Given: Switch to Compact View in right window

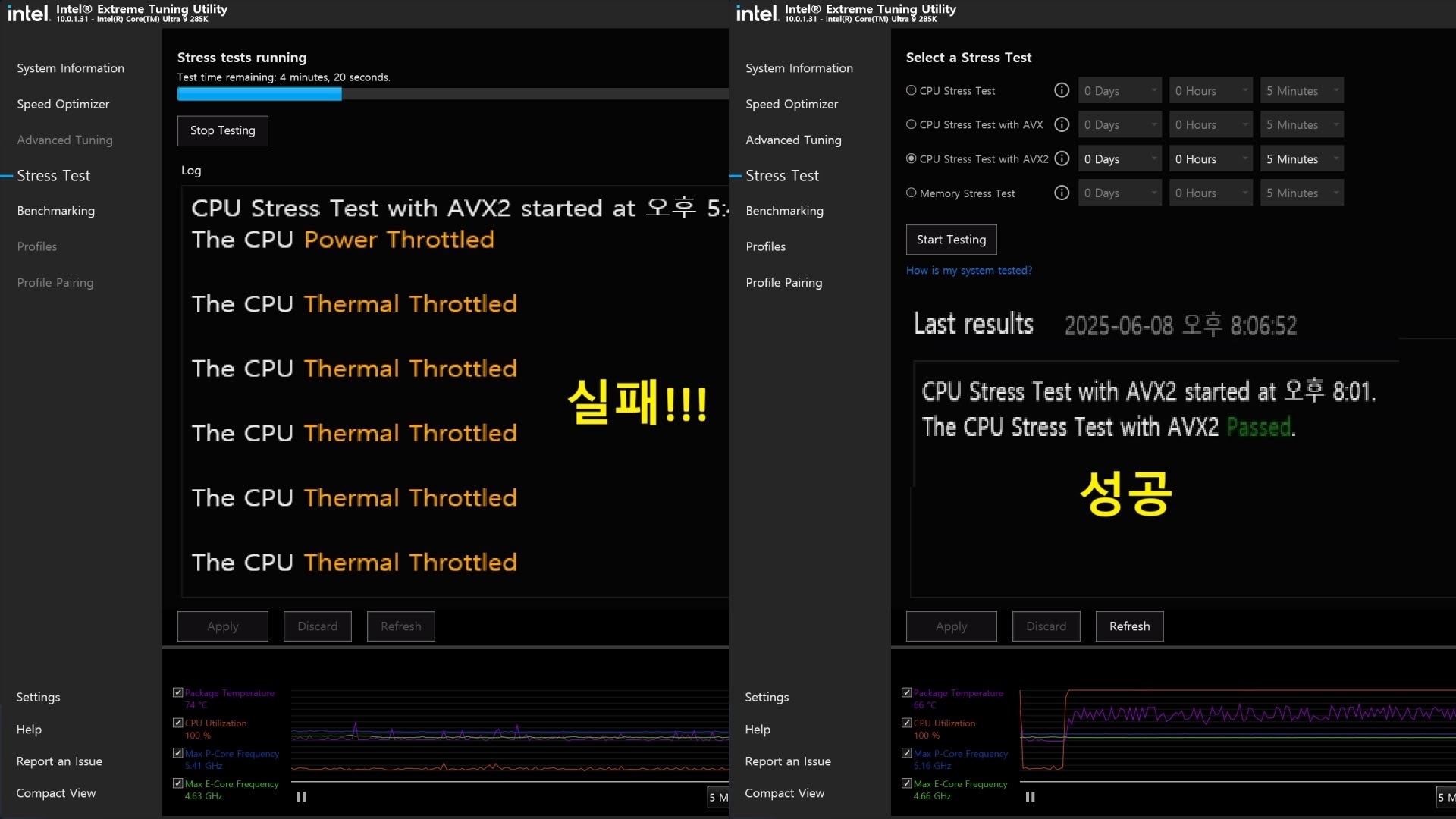Looking at the screenshot, I should [784, 793].
